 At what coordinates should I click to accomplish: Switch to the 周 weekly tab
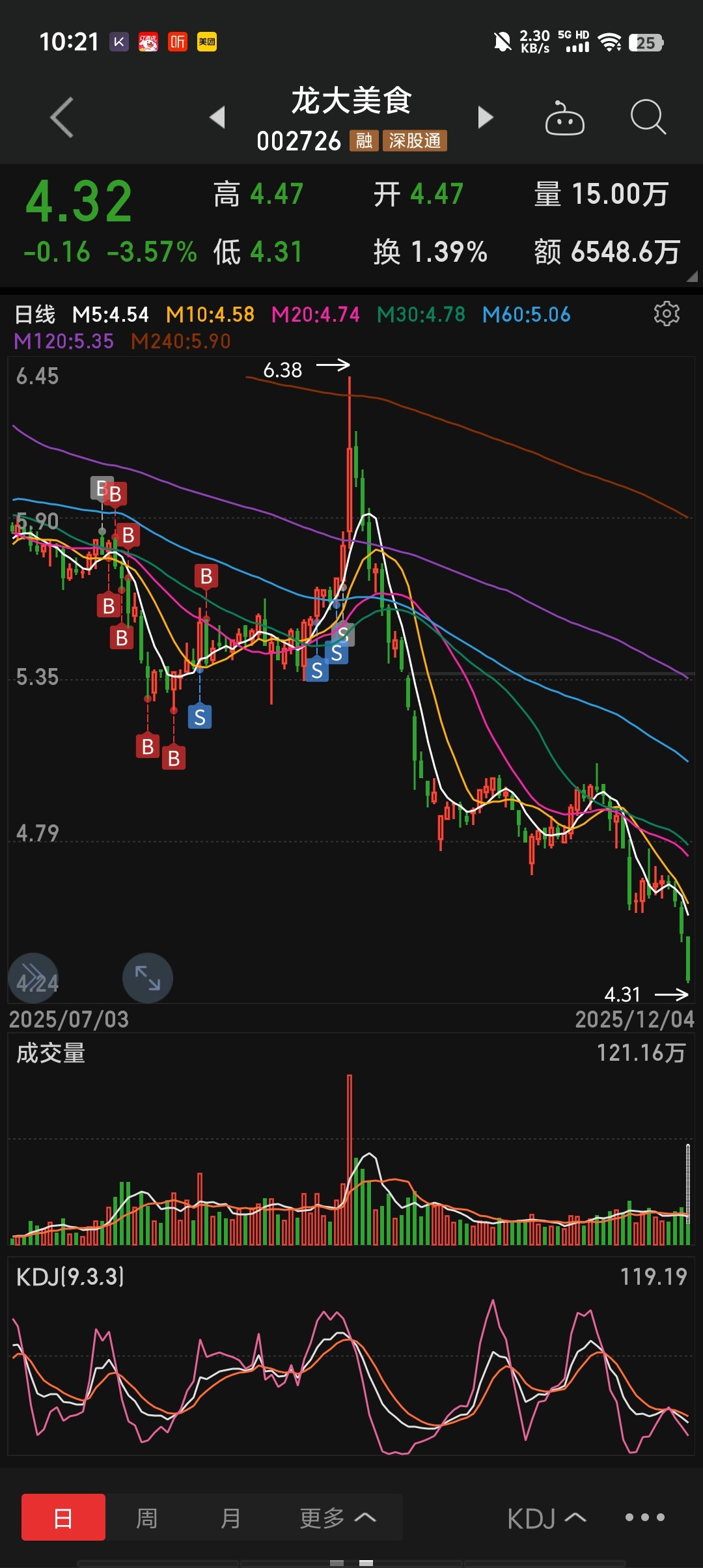147,1518
